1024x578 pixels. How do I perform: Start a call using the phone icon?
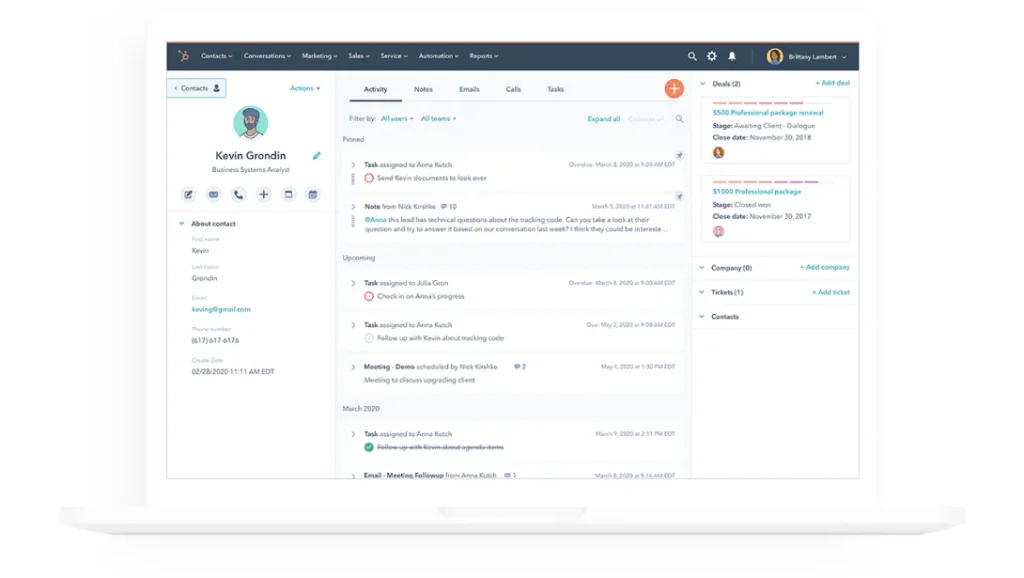click(238, 195)
